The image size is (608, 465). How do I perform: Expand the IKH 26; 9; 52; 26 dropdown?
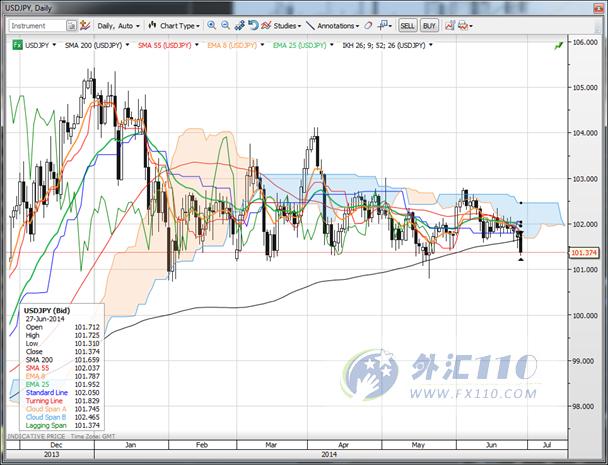431,45
